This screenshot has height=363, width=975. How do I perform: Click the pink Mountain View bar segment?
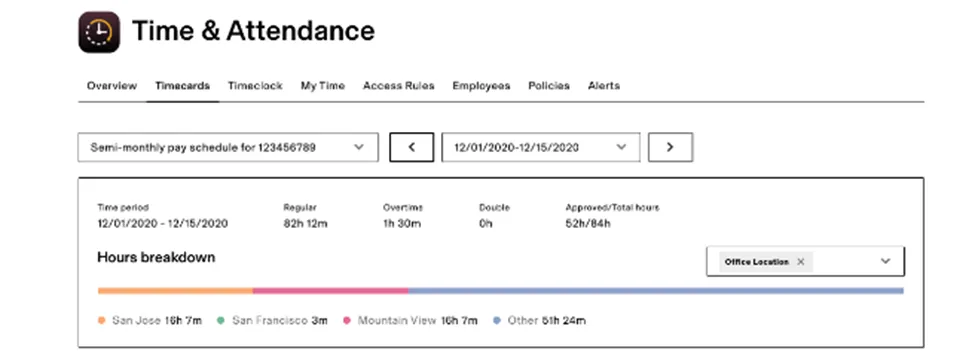pyautogui.click(x=330, y=290)
